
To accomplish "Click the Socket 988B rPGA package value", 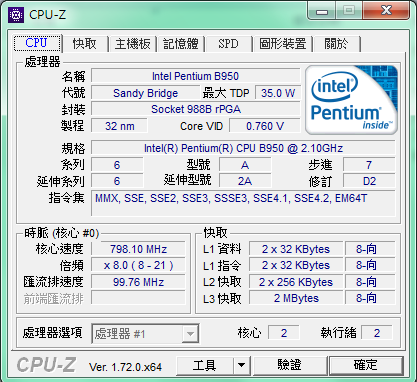I will pyautogui.click(x=196, y=109).
